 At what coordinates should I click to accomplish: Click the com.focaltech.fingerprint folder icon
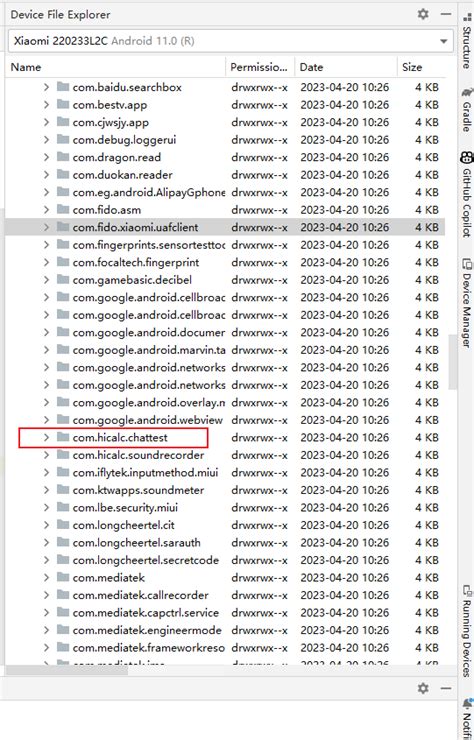[63, 262]
